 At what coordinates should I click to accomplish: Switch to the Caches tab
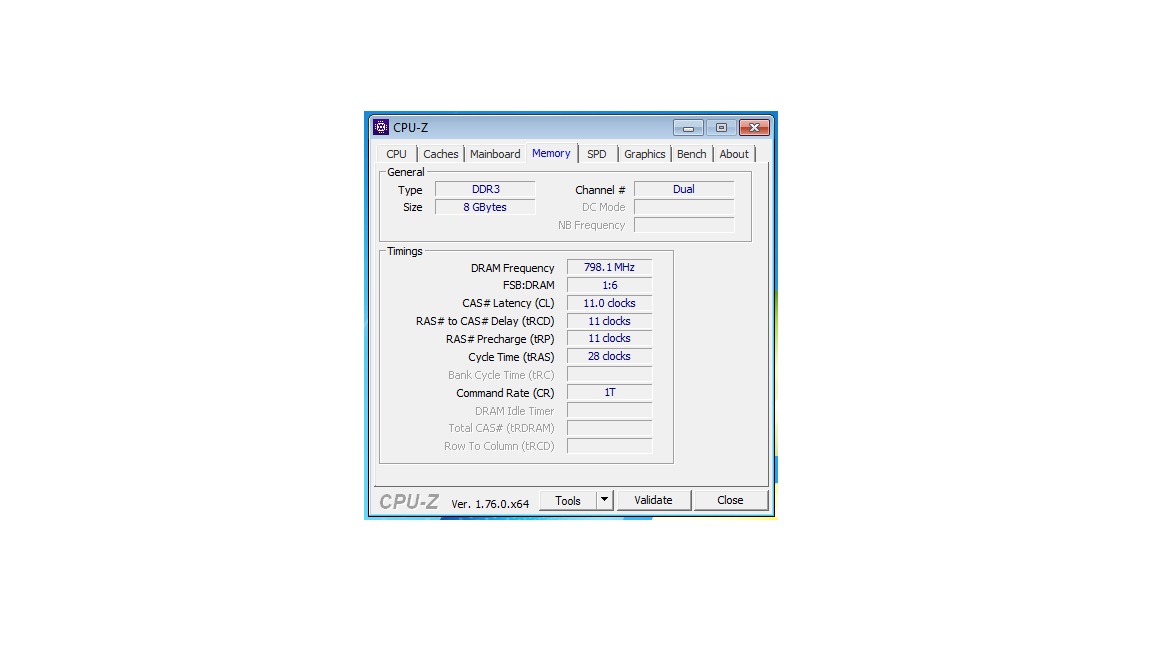(x=441, y=154)
